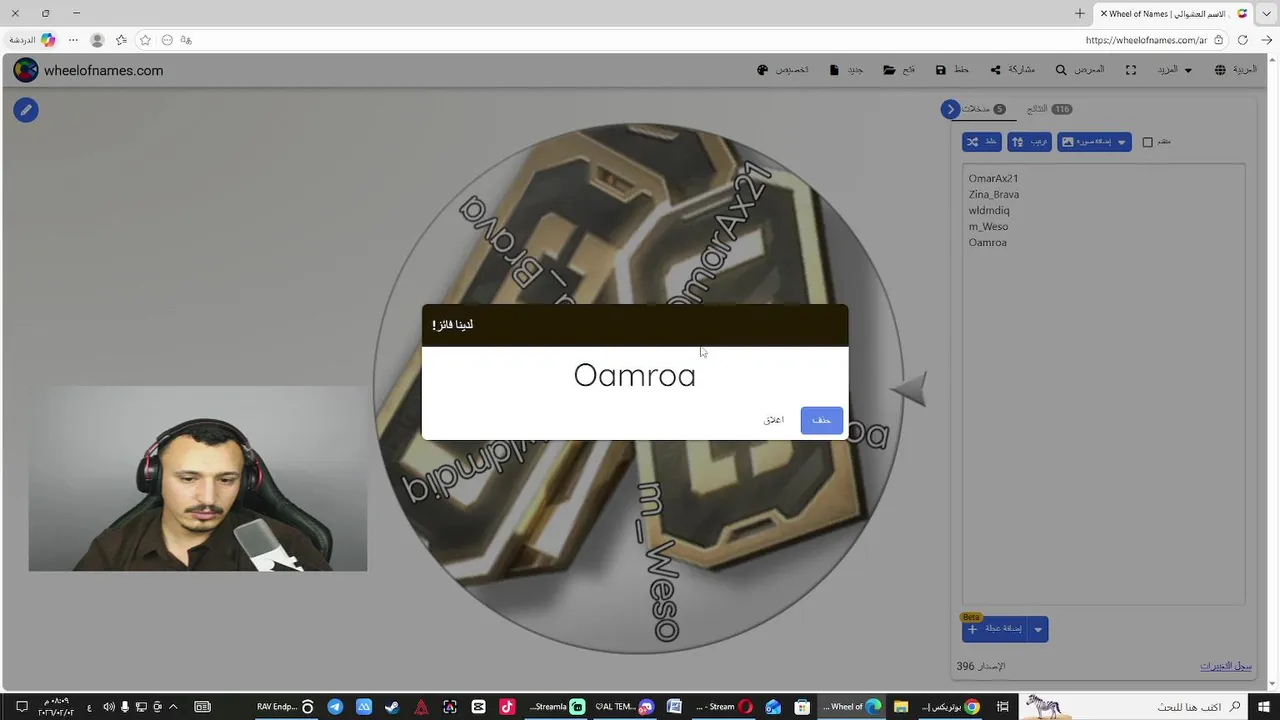
Task: Open Steam from the taskbar
Action: pos(392,707)
